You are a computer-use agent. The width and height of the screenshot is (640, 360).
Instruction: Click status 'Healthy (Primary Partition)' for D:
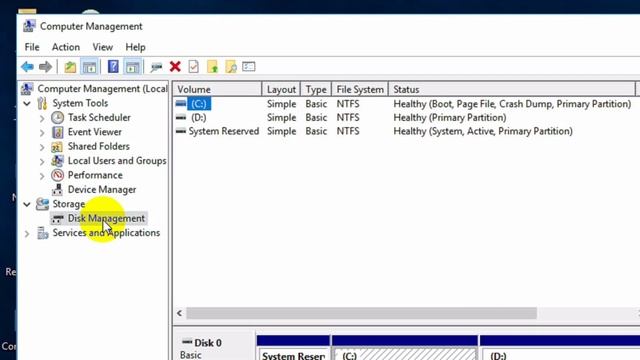pos(449,118)
